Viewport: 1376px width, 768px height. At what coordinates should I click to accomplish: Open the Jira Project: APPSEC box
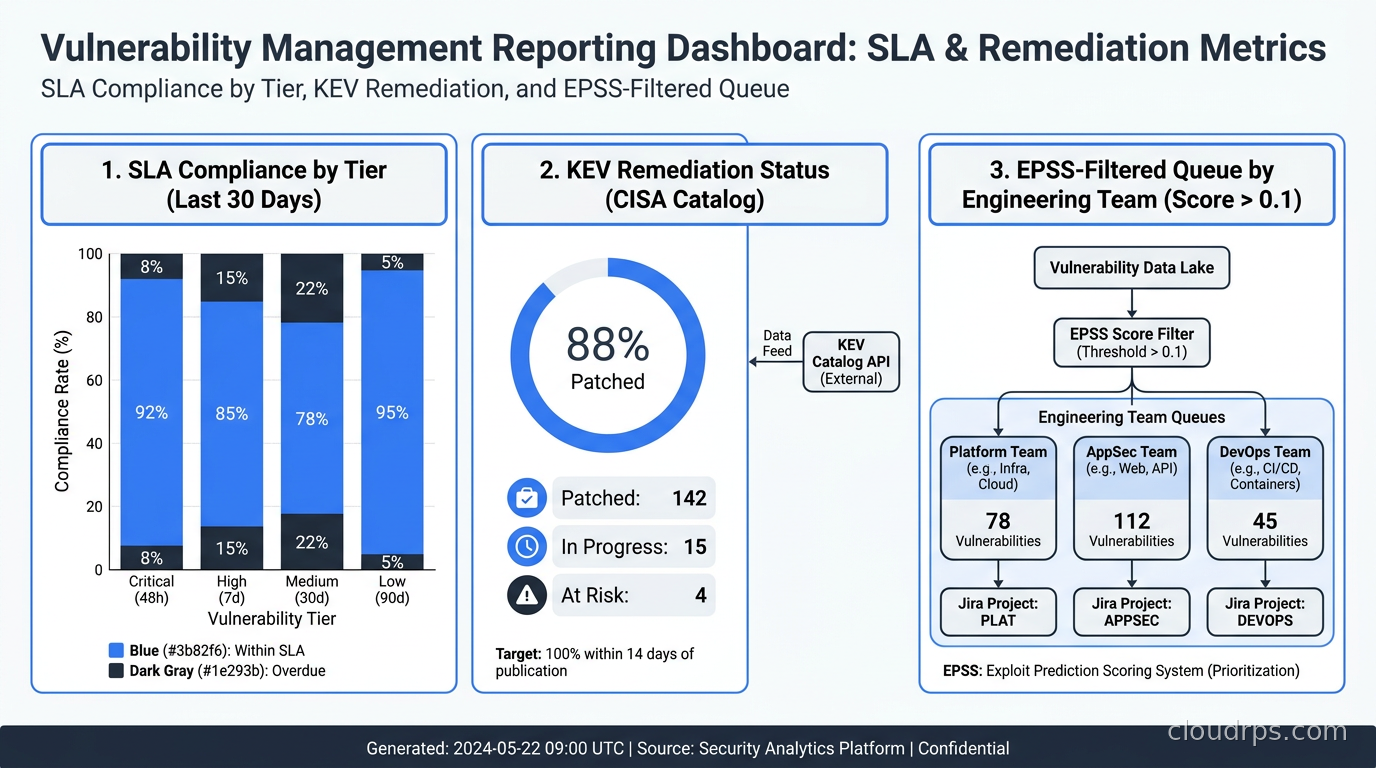tap(1131, 612)
